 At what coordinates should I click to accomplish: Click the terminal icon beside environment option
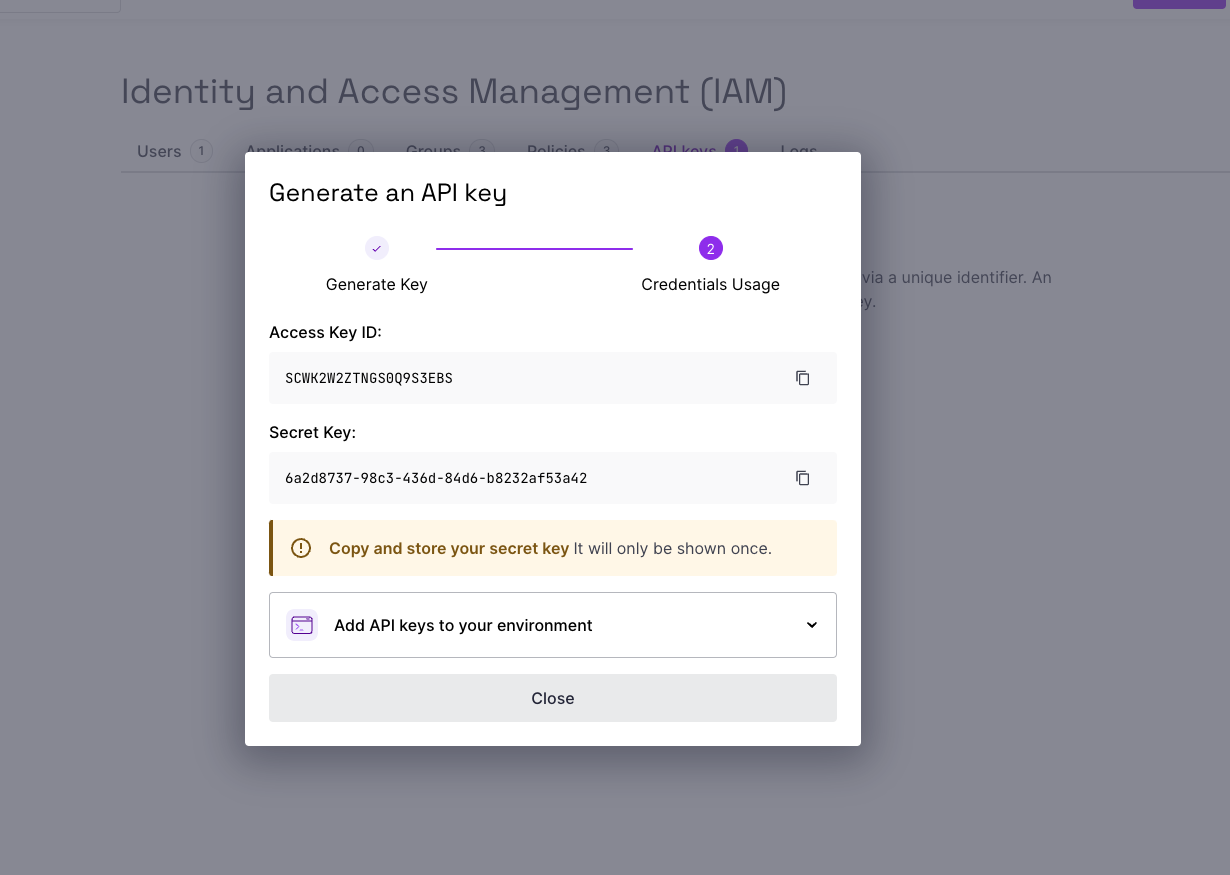301,624
